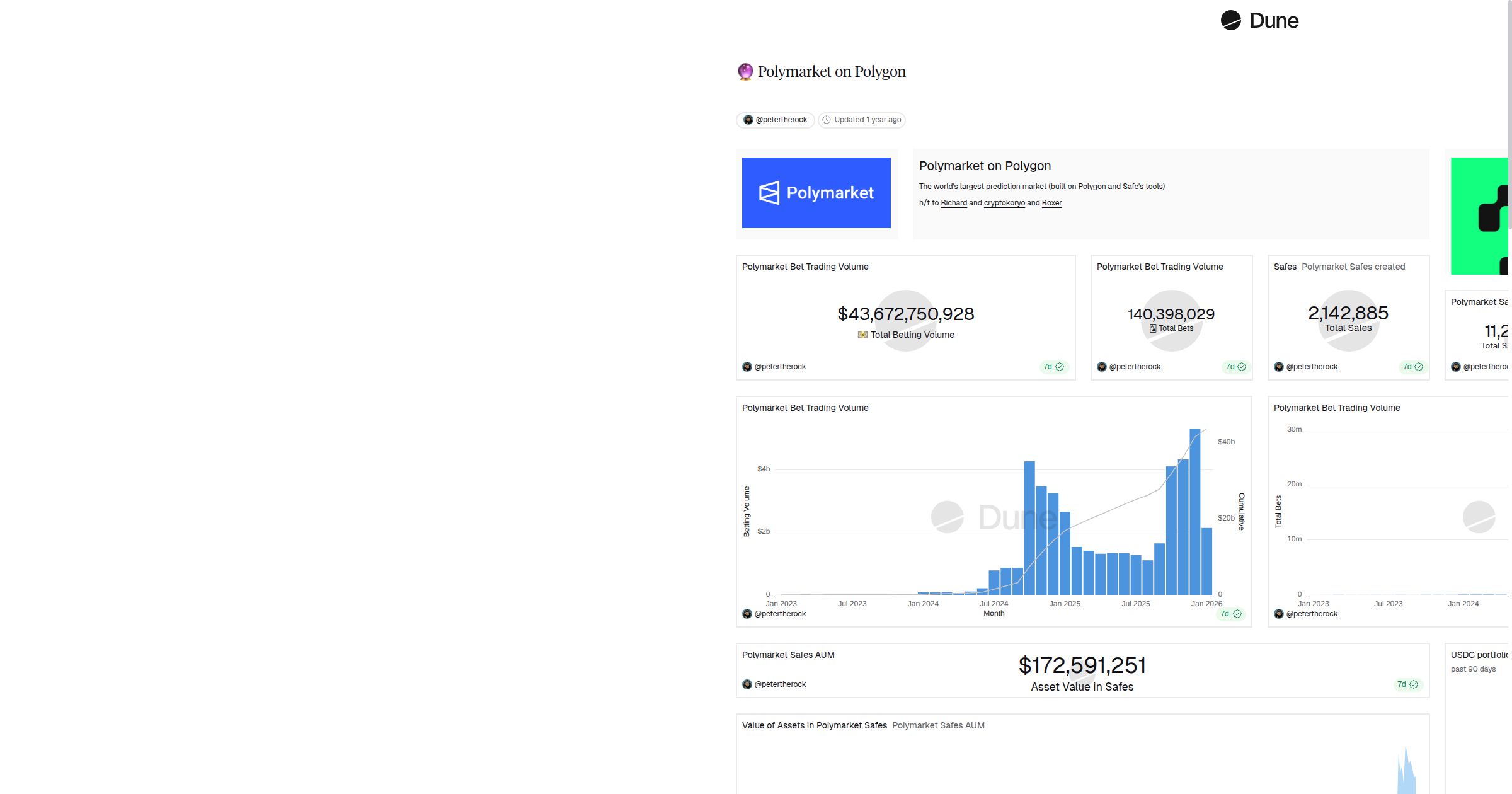This screenshot has height=794, width=1512.
Task: Click the green thumbnail at the right edge
Action: (x=1479, y=216)
